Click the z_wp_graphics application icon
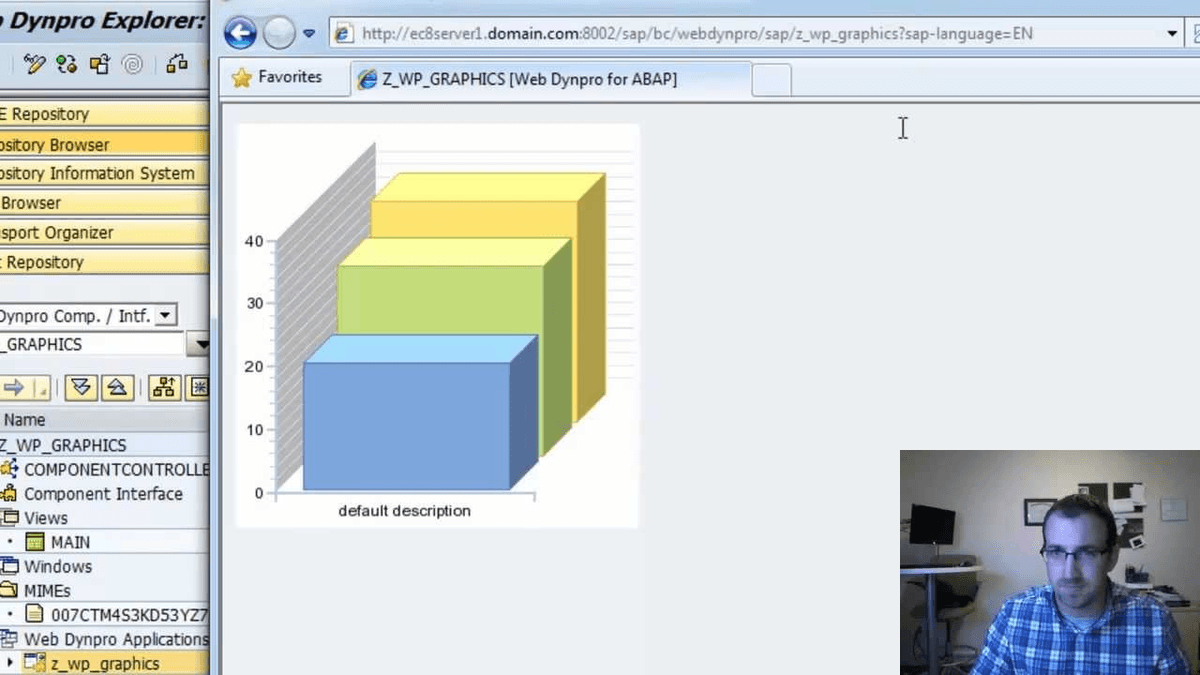1200x675 pixels. click(35, 662)
